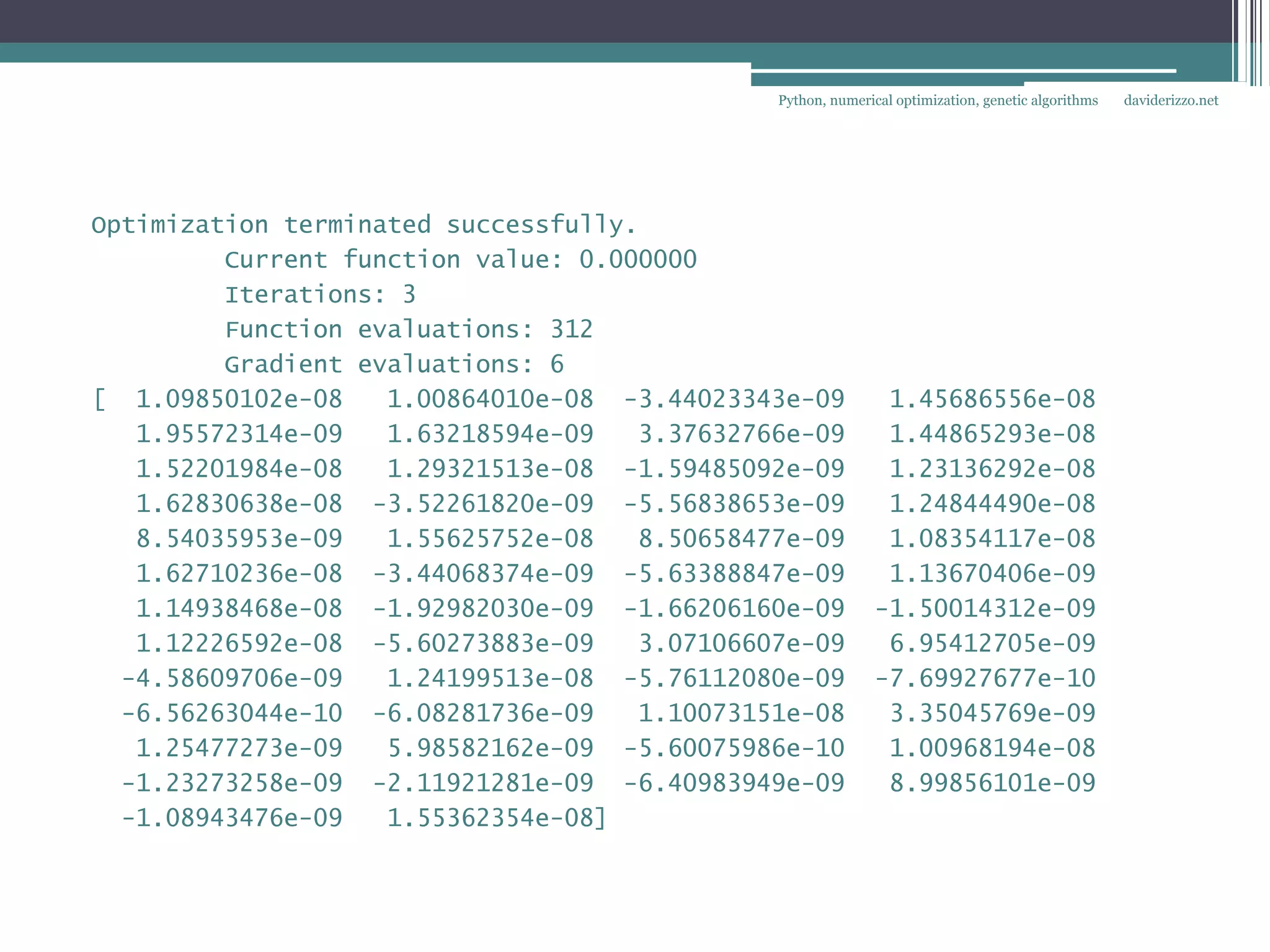The image size is (1270, 952).
Task: Click the value 1.52201984e-08
Action: pyautogui.click(x=239, y=469)
